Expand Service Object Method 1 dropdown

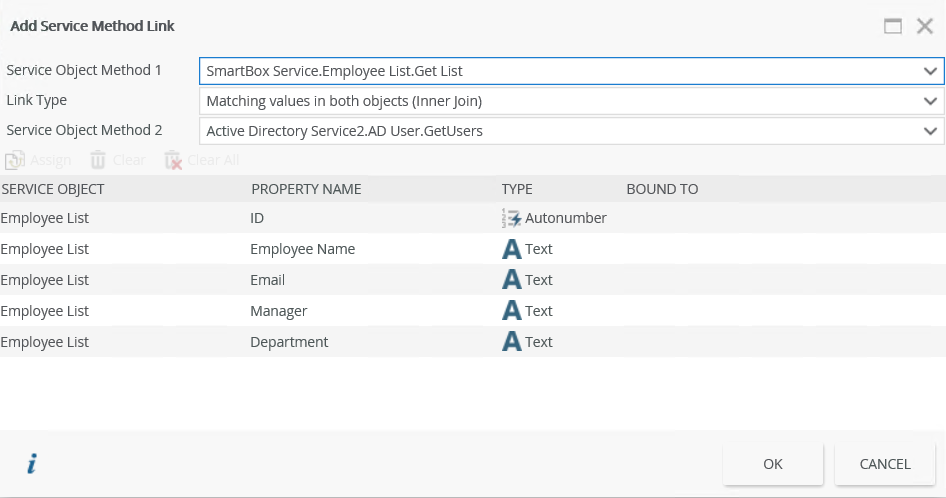[x=930, y=71]
